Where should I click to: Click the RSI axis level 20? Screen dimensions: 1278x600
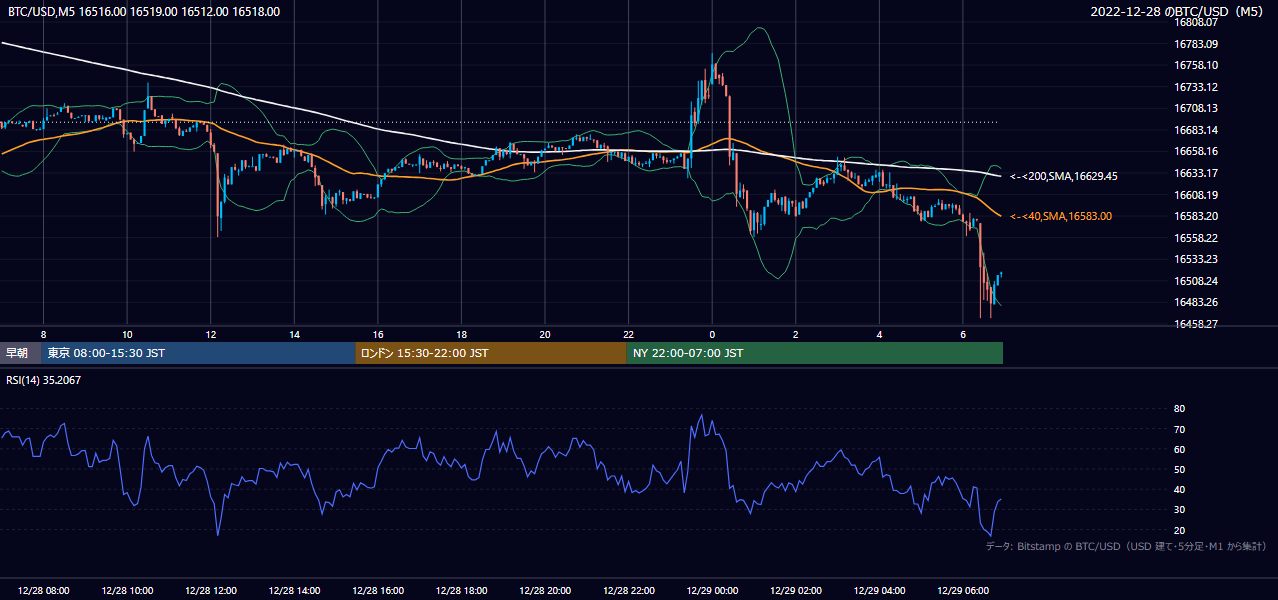[x=1179, y=530]
